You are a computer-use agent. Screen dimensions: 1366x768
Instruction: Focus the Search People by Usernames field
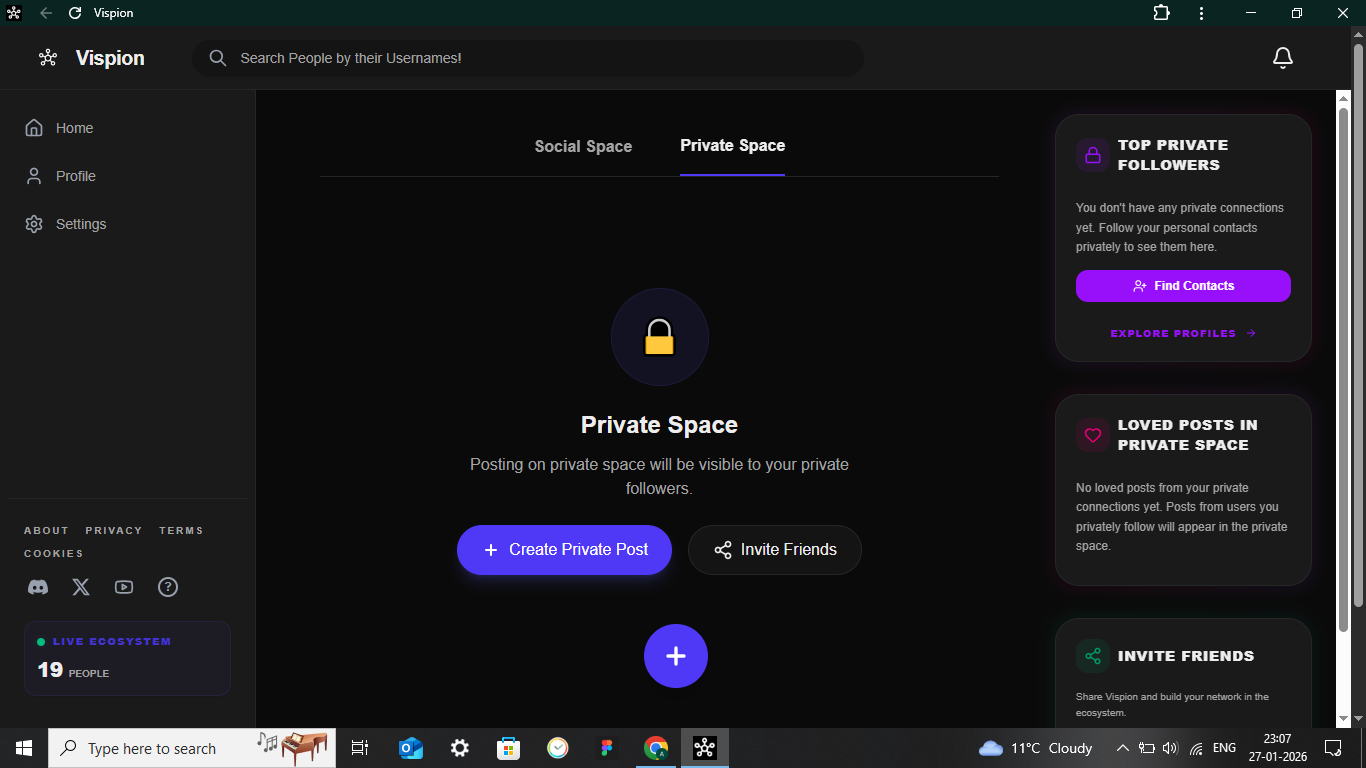tap(528, 58)
